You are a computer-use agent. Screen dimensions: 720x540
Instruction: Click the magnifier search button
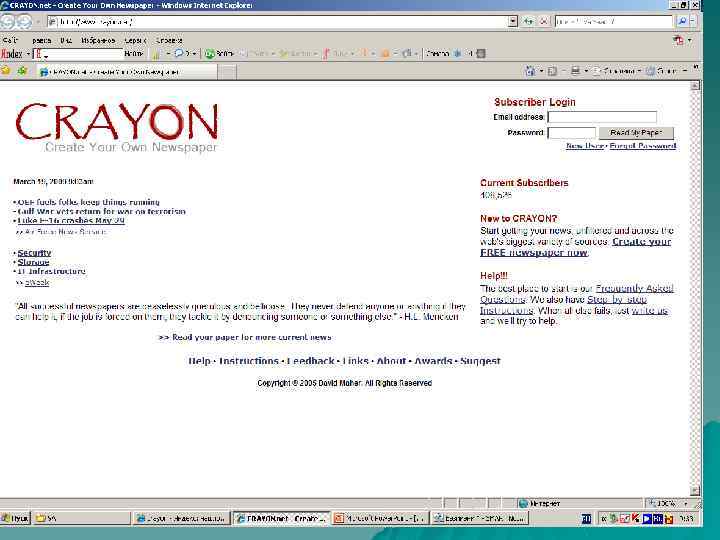(682, 21)
